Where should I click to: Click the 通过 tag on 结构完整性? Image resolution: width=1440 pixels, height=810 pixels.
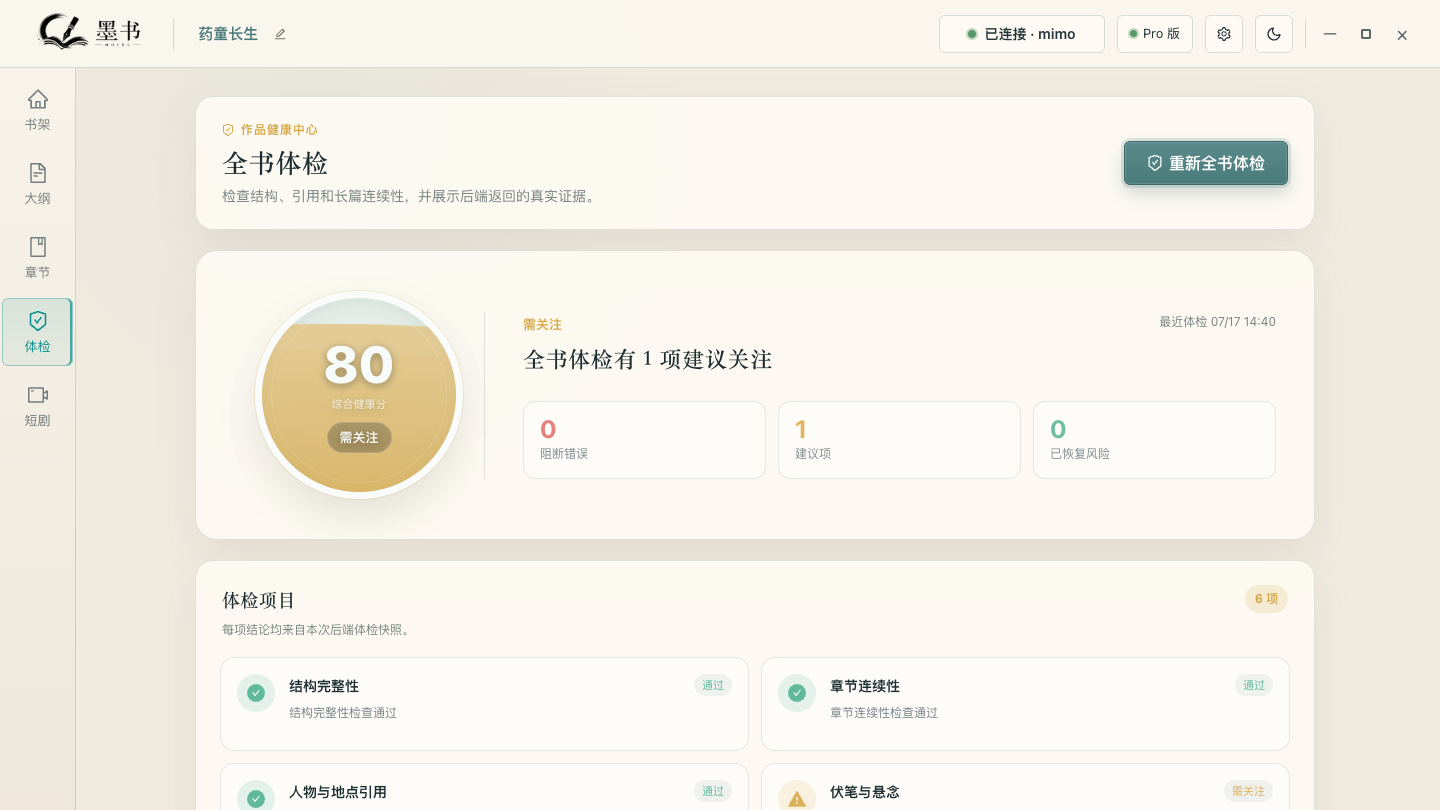click(x=713, y=685)
